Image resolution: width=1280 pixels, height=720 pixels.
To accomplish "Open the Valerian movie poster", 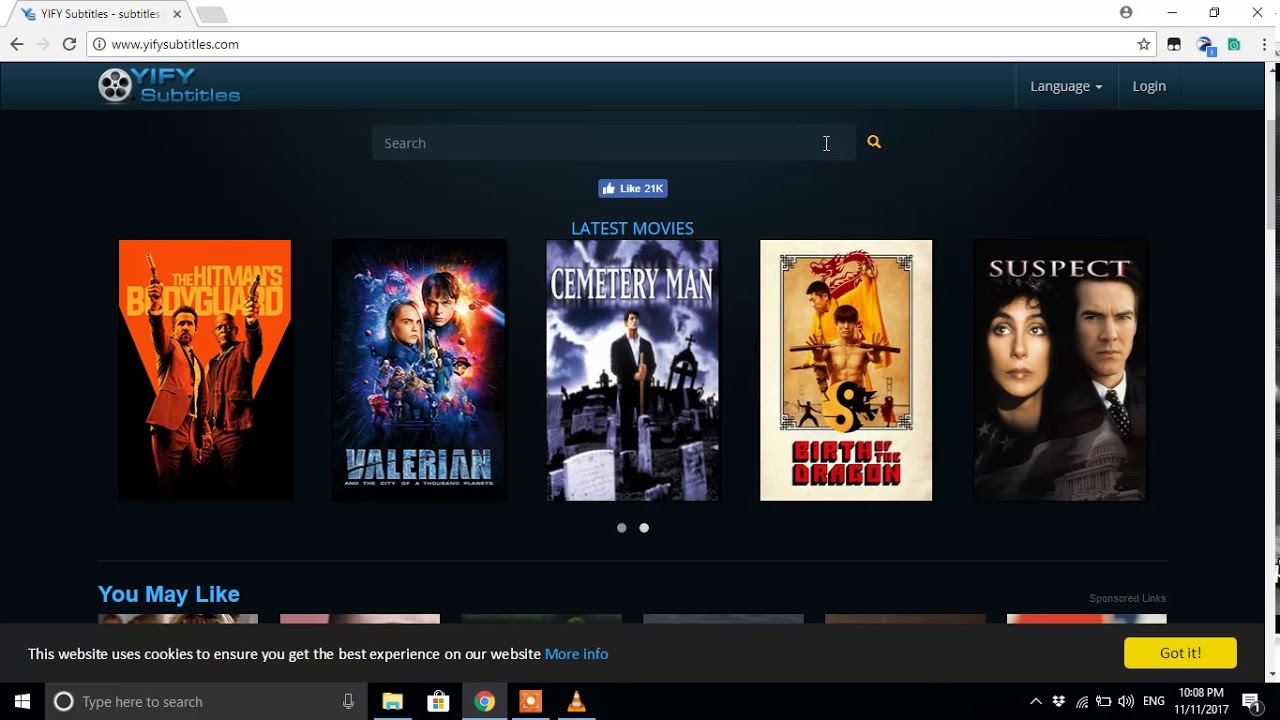I will click(419, 370).
